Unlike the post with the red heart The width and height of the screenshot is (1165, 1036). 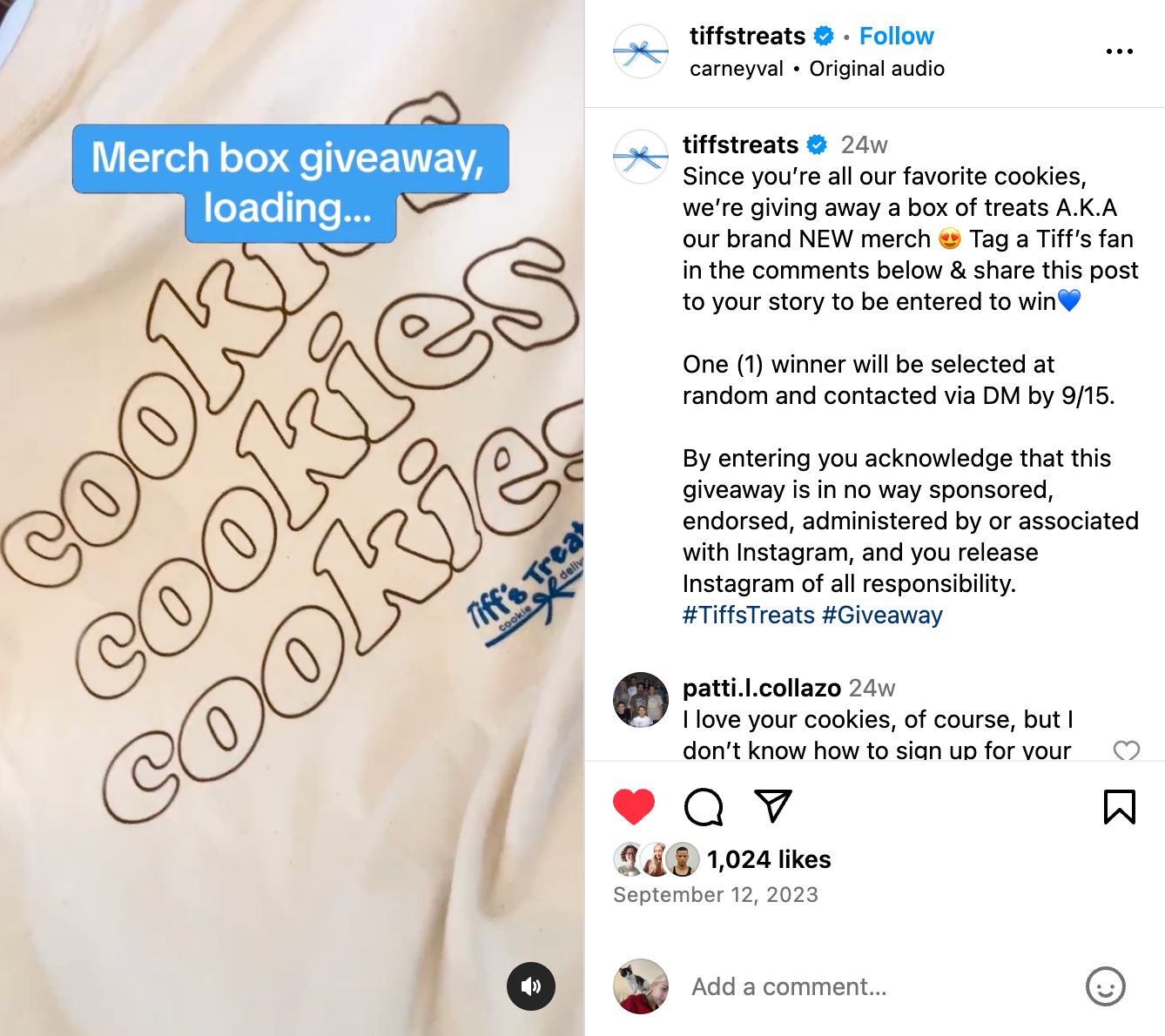634,807
